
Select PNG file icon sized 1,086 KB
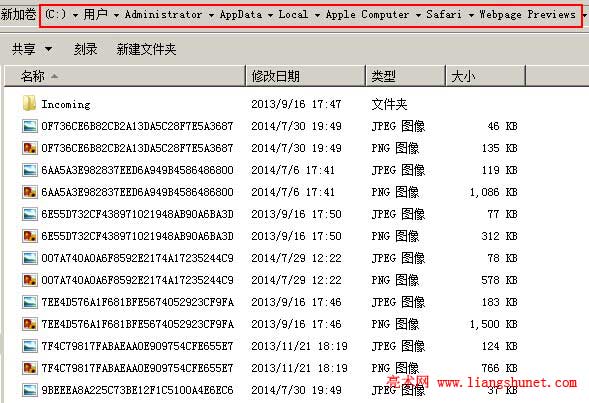point(30,192)
